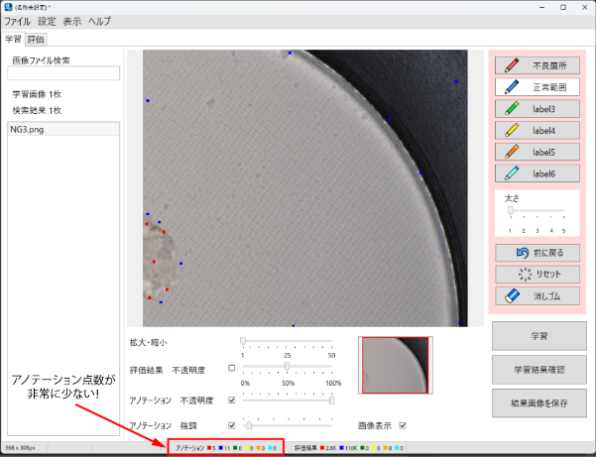Open the 表示 menu
Image resolution: width=596 pixels, height=457 pixels.
[72, 21]
